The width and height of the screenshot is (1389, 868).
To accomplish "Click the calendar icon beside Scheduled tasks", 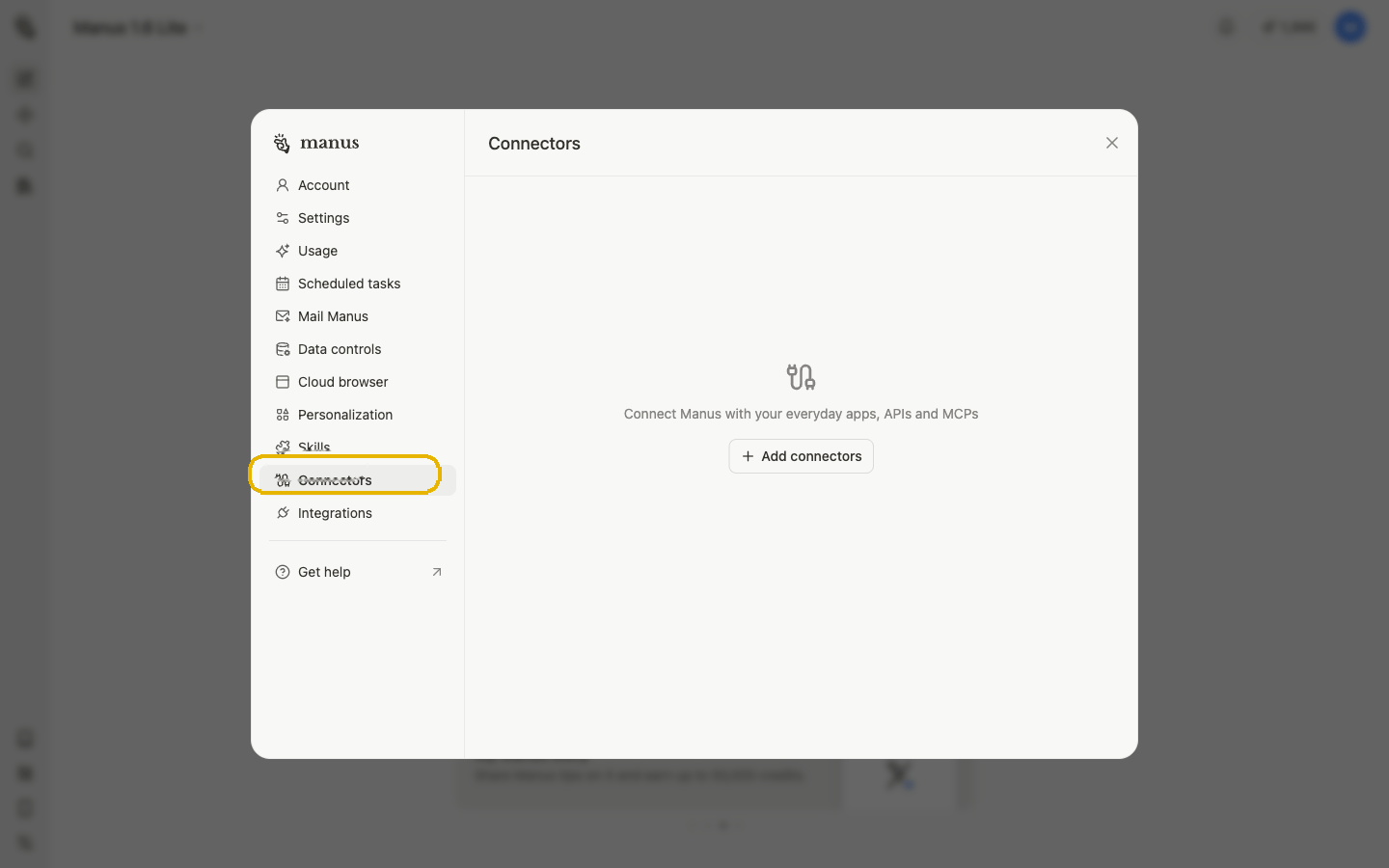I will (x=282, y=283).
